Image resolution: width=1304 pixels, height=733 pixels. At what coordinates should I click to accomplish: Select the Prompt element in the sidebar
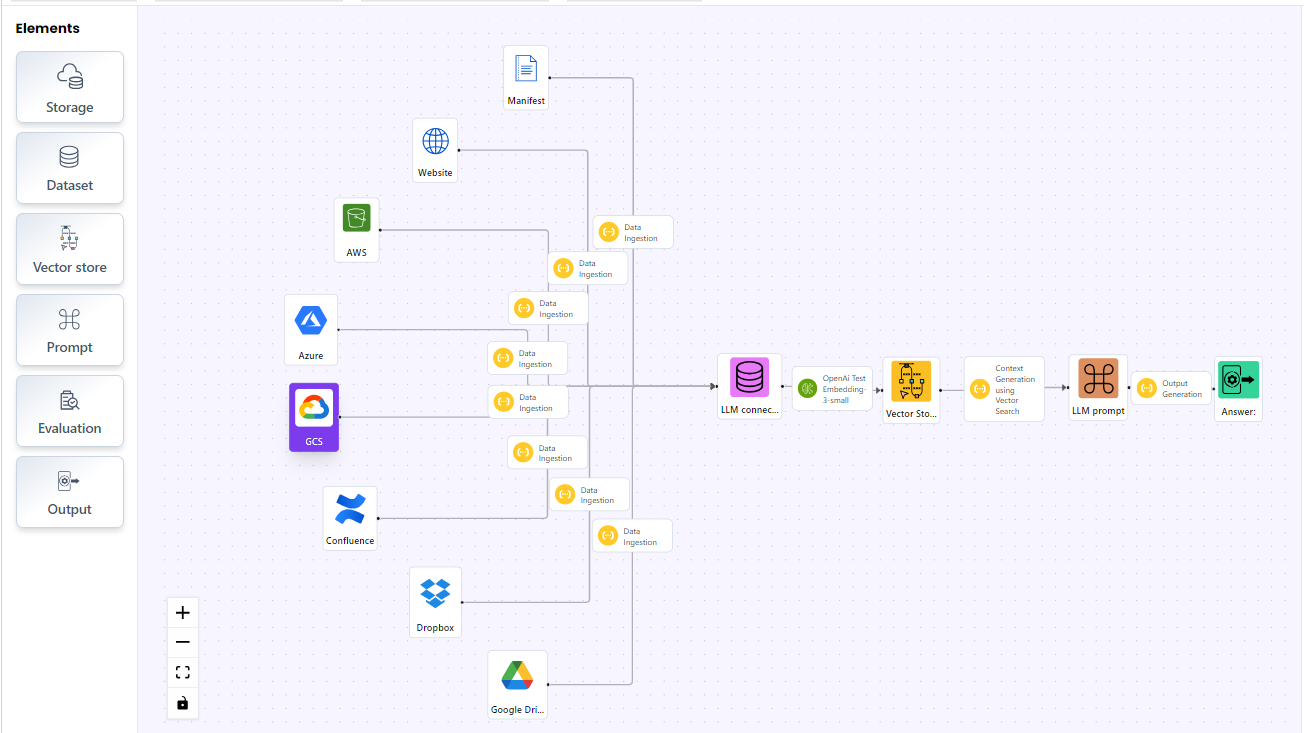(69, 330)
